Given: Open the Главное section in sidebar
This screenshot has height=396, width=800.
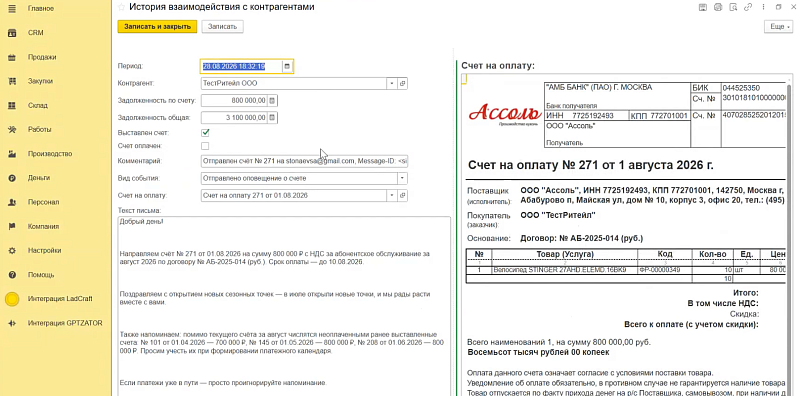Looking at the screenshot, I should point(41,9).
